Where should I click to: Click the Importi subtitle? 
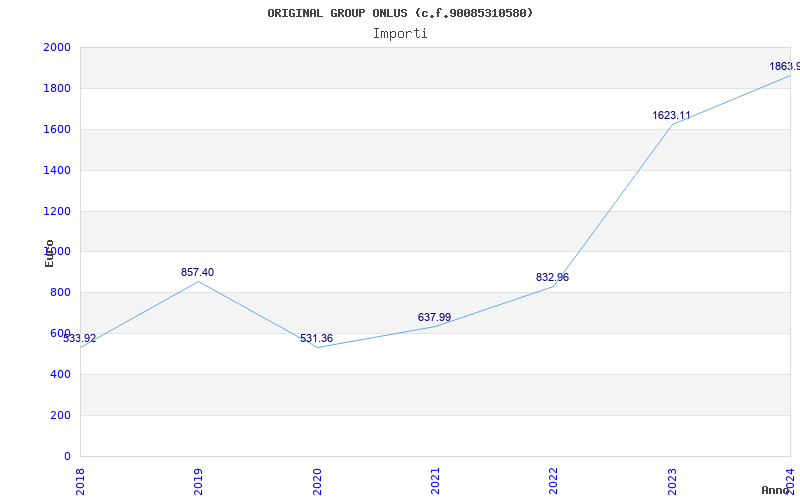(x=400, y=34)
